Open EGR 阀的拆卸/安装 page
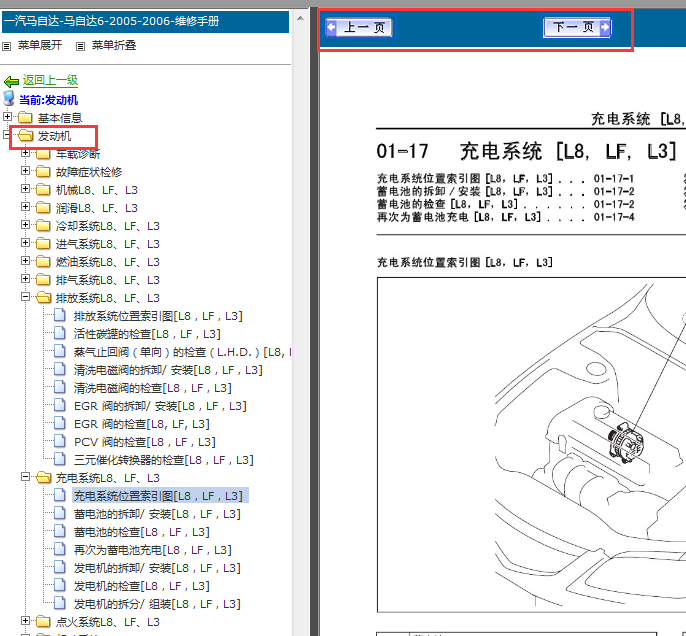 click(x=160, y=406)
